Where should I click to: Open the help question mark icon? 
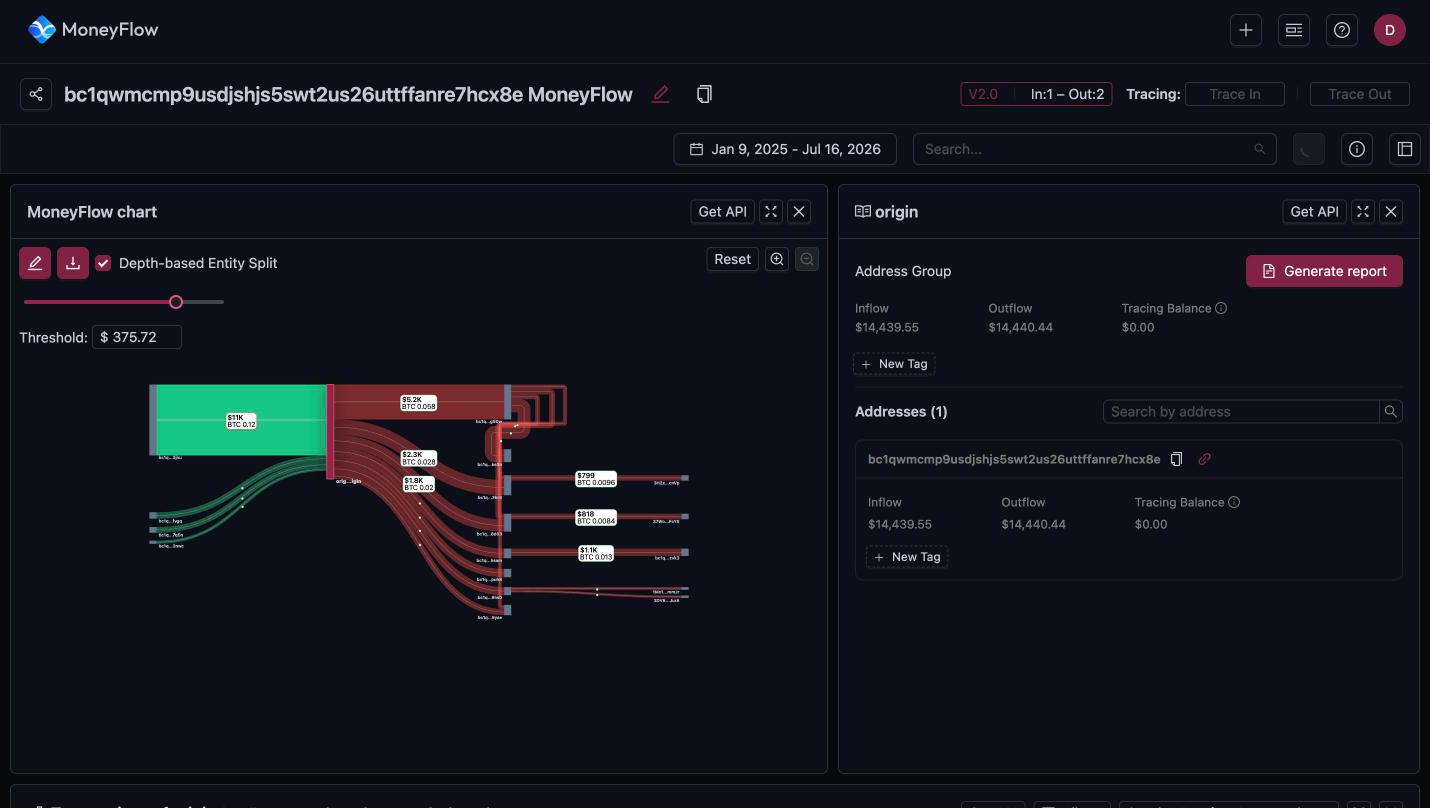pos(1342,30)
